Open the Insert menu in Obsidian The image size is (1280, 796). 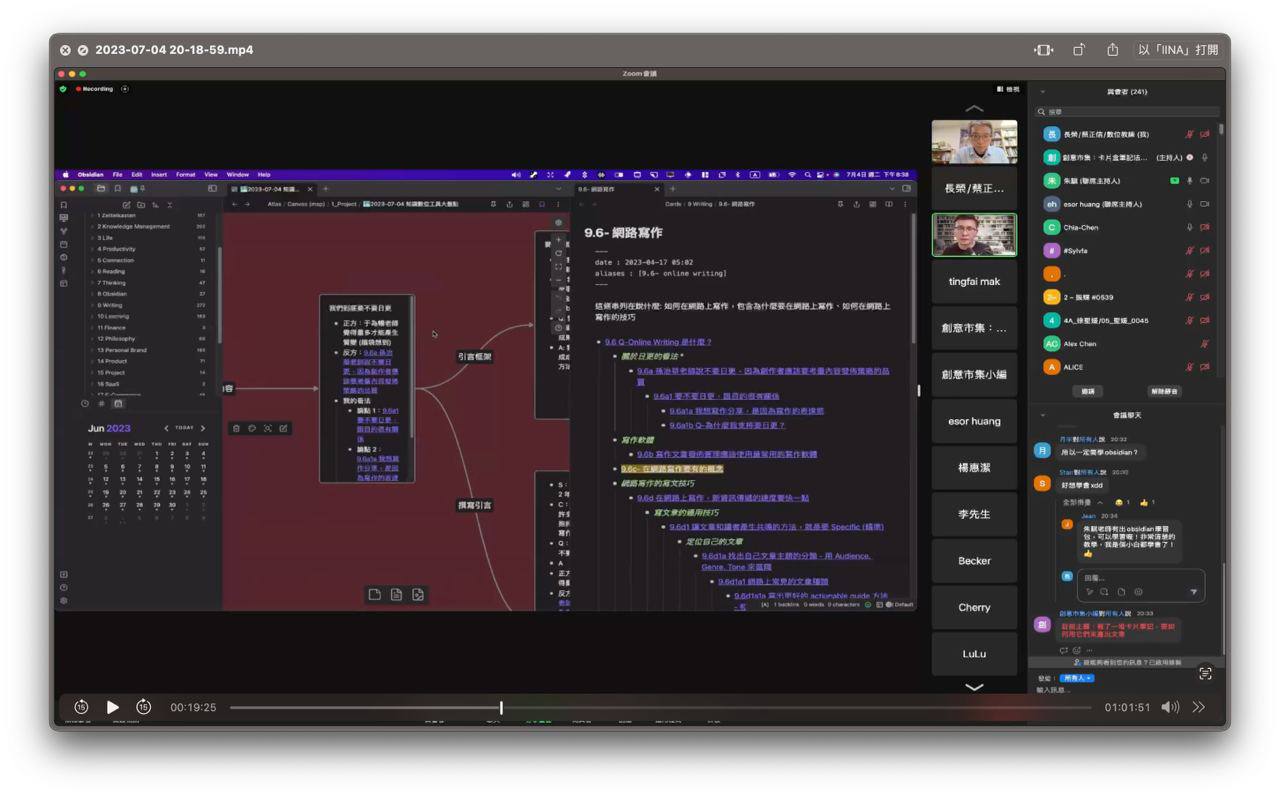pyautogui.click(x=159, y=174)
